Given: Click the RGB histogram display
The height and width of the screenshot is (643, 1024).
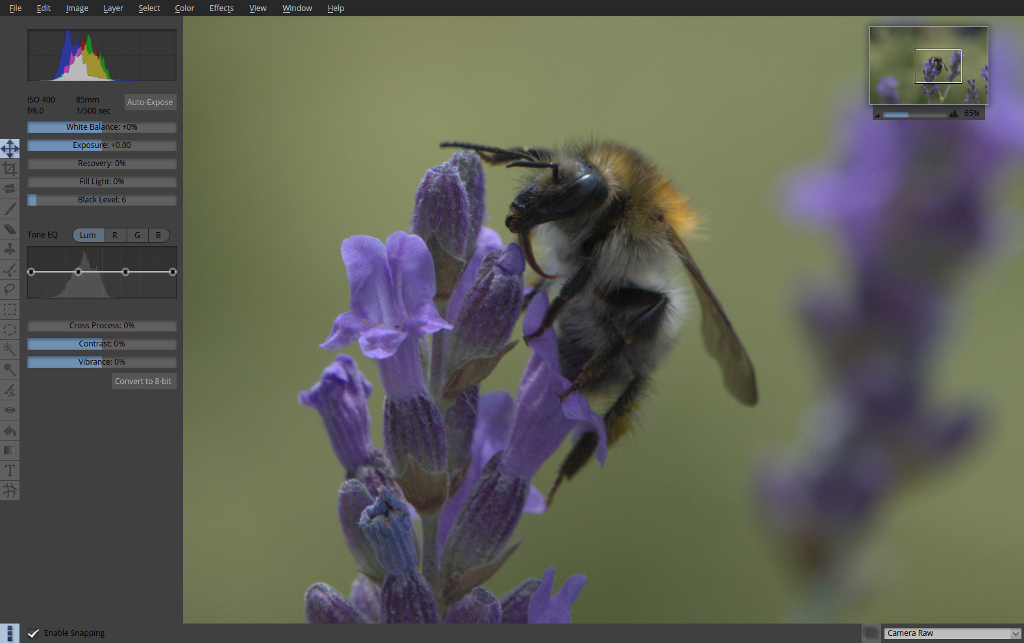Looking at the screenshot, I should [102, 55].
